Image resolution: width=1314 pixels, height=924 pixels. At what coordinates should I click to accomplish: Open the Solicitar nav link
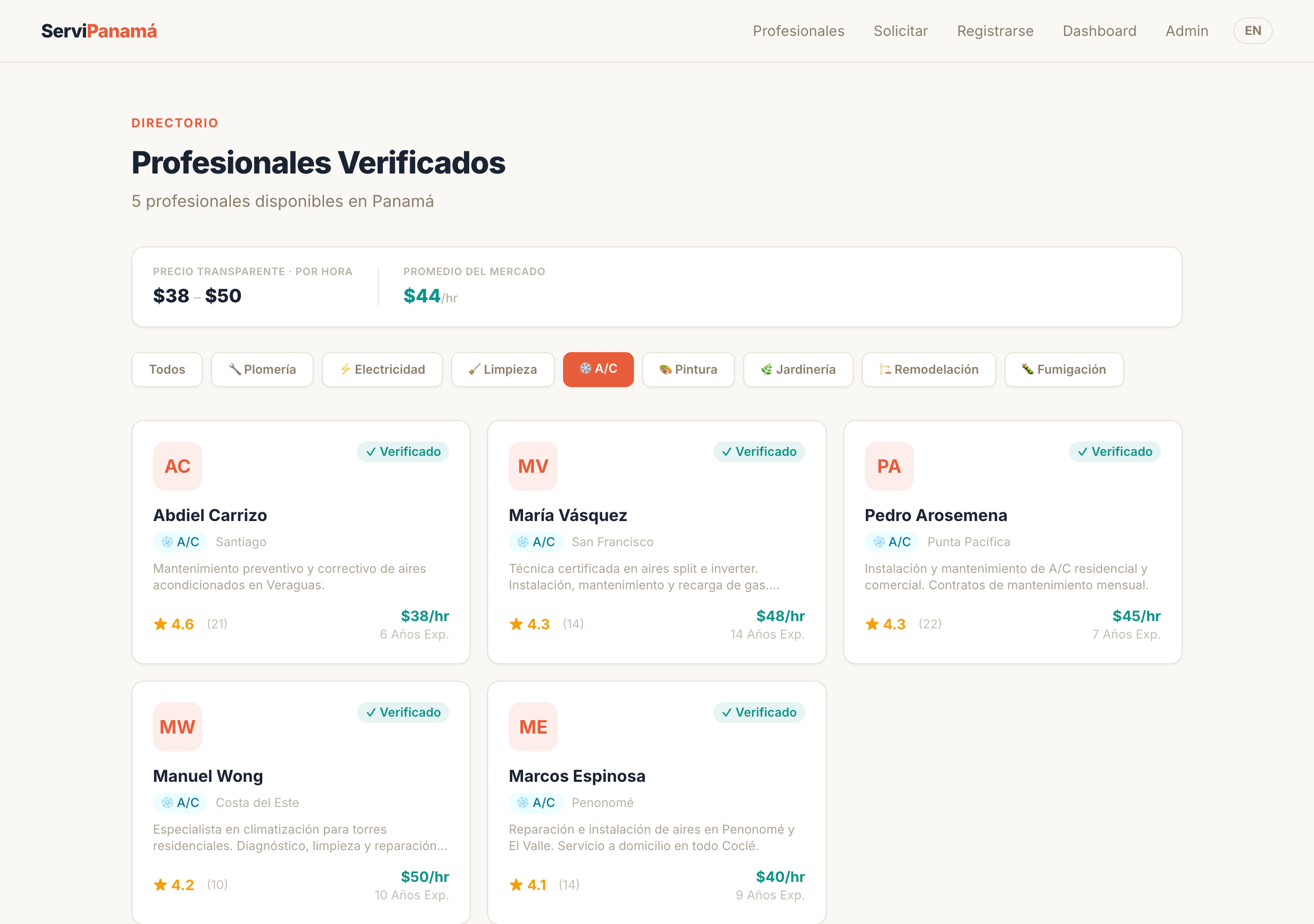pos(900,31)
